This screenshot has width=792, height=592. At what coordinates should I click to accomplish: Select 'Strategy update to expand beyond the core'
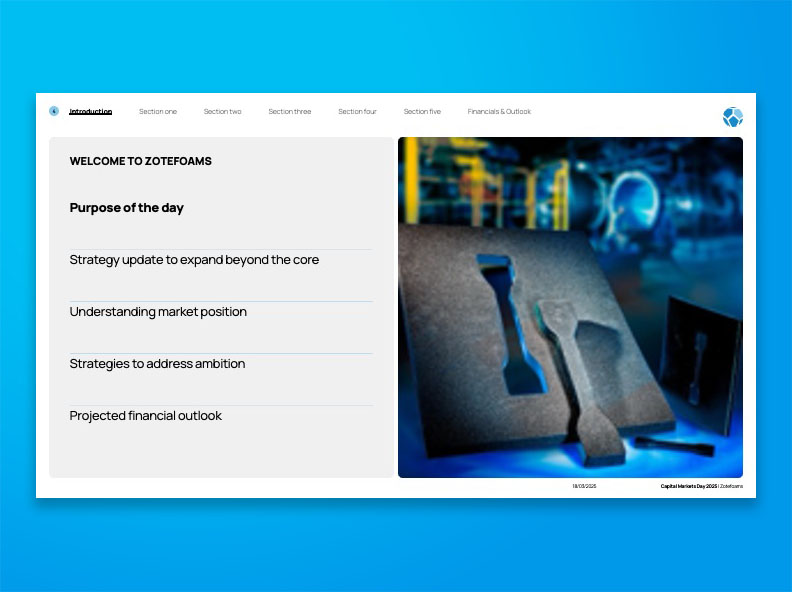(194, 260)
